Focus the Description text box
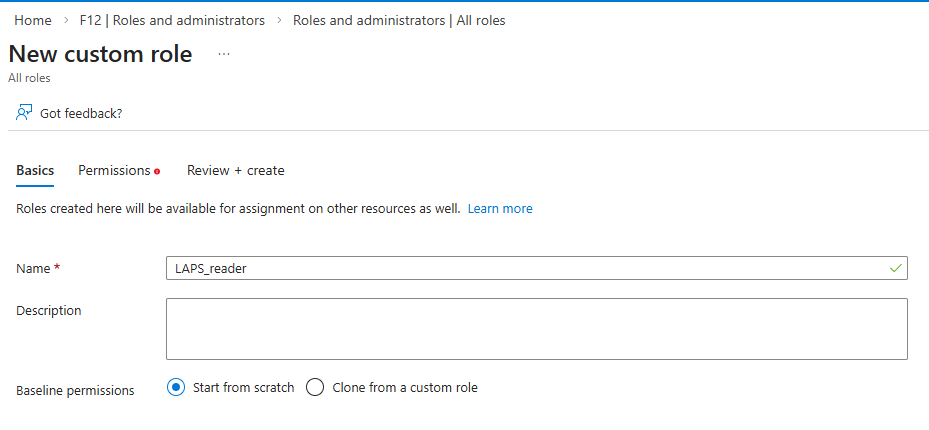The height and width of the screenshot is (430, 929). pyautogui.click(x=536, y=328)
